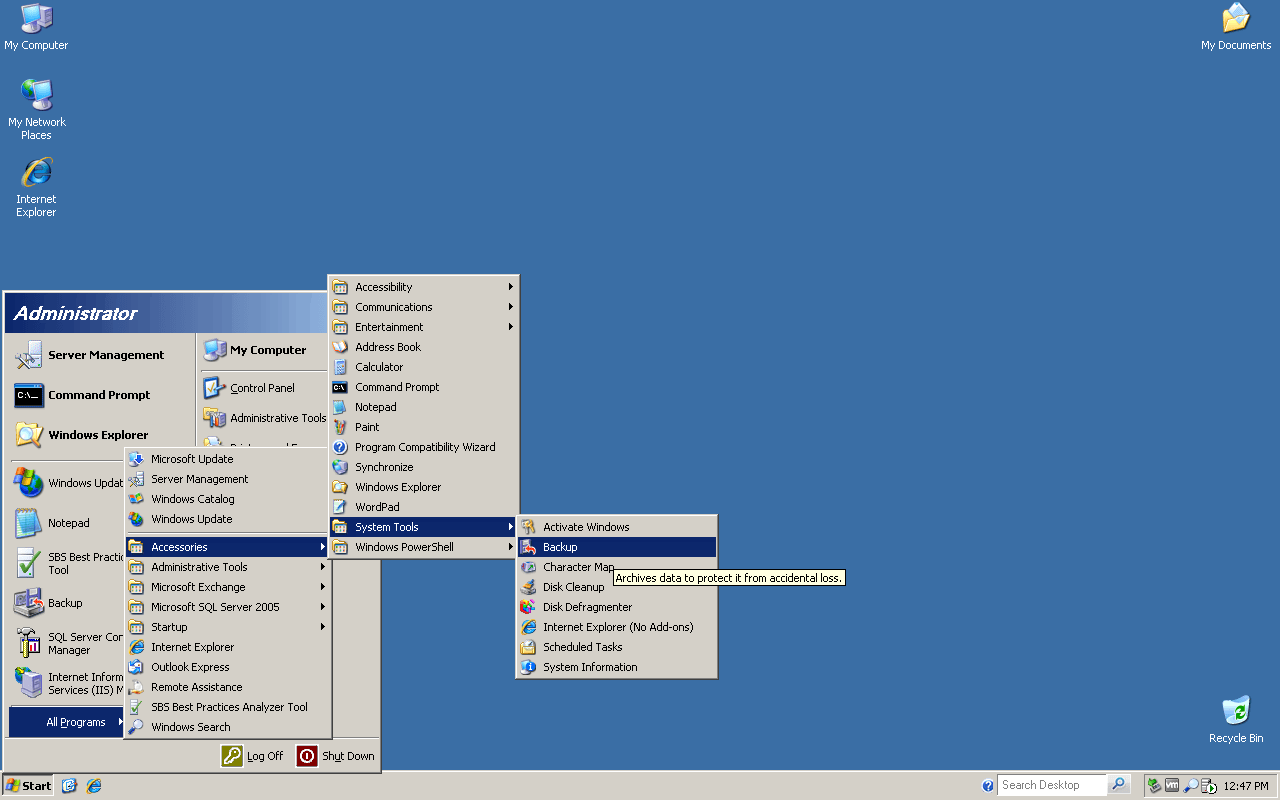1280x800 pixels.
Task: Expand Administrative Tools submenu in All Programs
Action: coord(227,567)
